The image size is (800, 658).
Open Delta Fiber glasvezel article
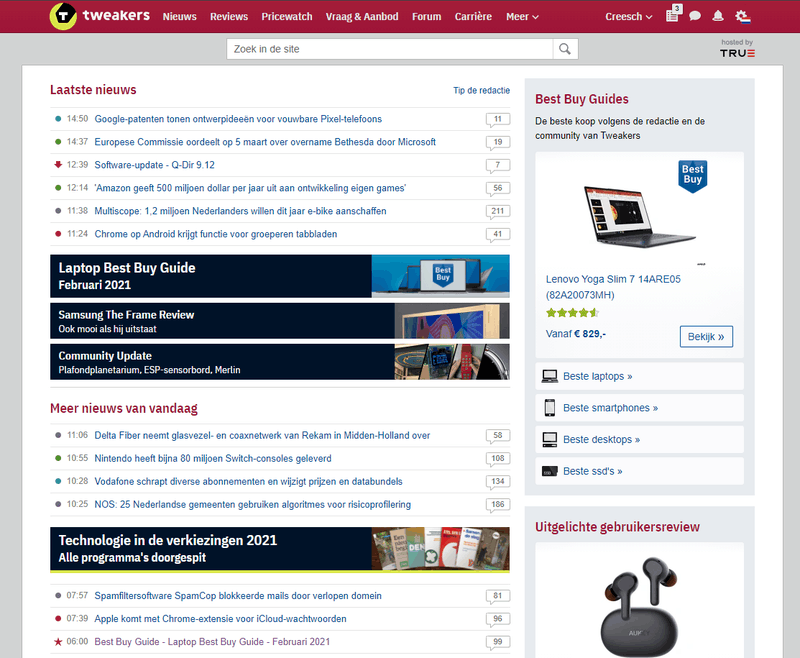tap(262, 435)
